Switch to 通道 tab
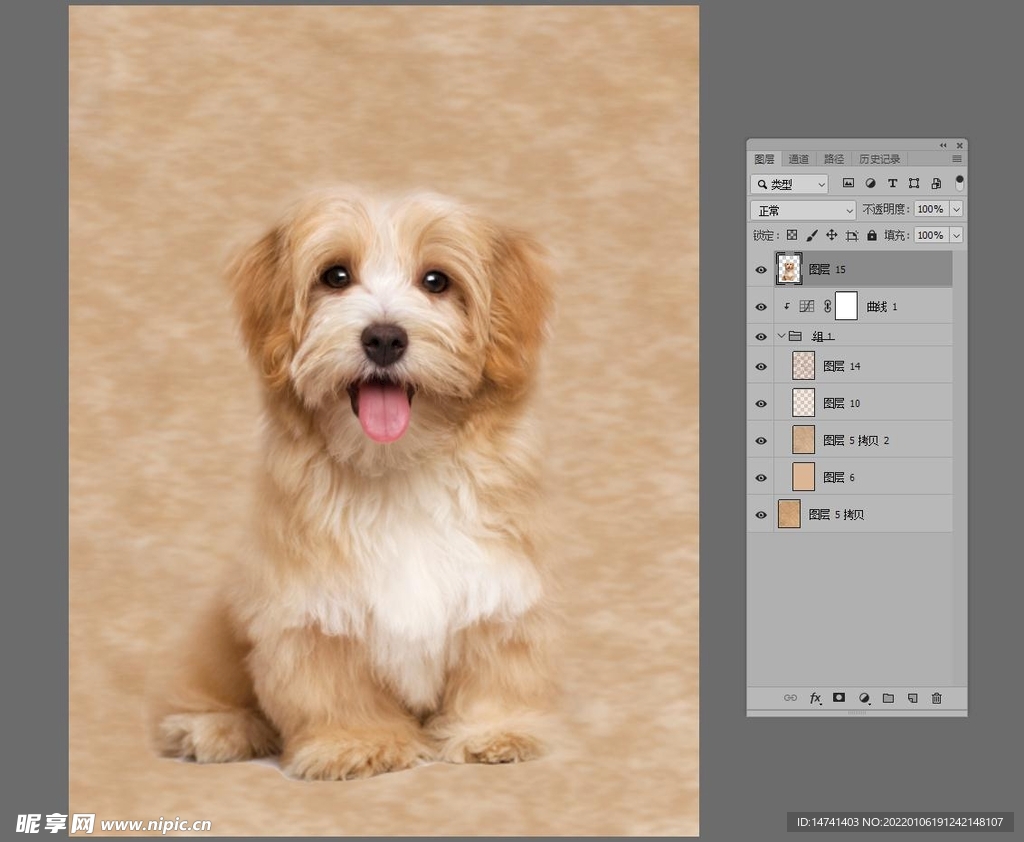The image size is (1024, 842). click(x=798, y=159)
